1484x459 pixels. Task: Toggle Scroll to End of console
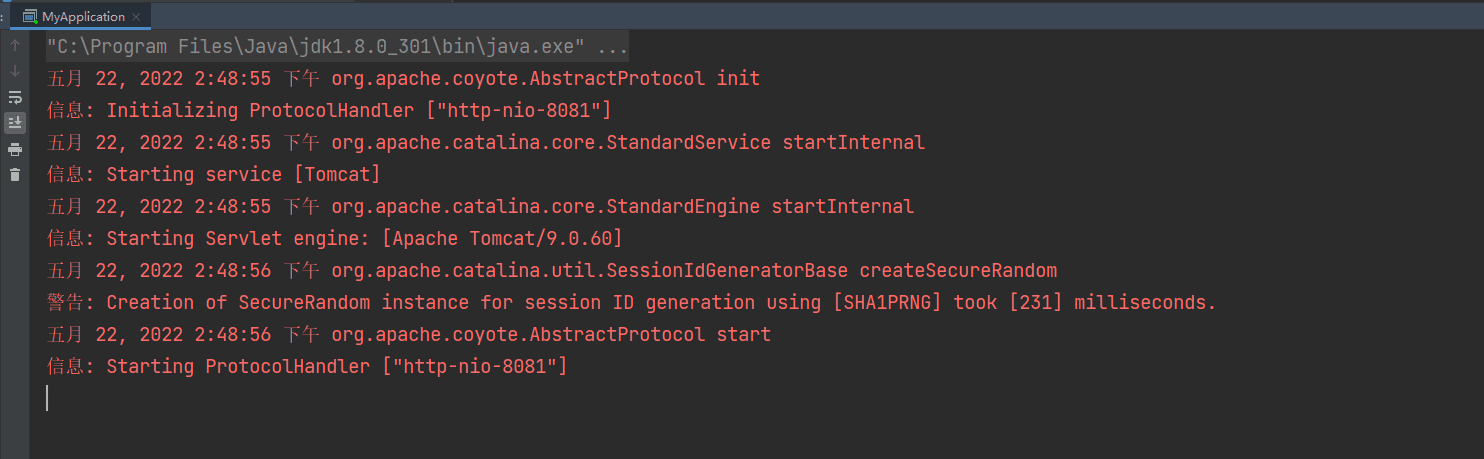coord(15,123)
